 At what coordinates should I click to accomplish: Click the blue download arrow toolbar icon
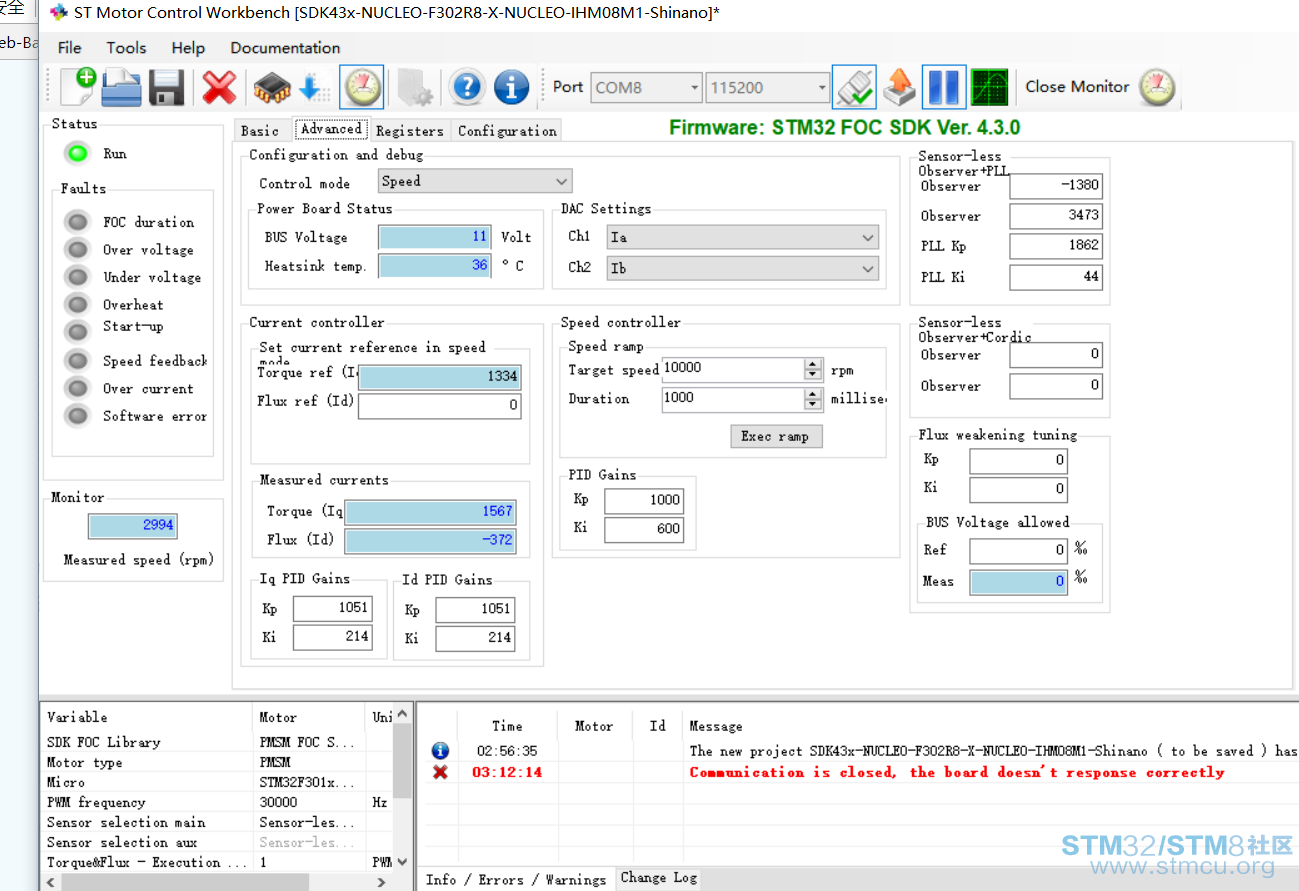[x=315, y=87]
